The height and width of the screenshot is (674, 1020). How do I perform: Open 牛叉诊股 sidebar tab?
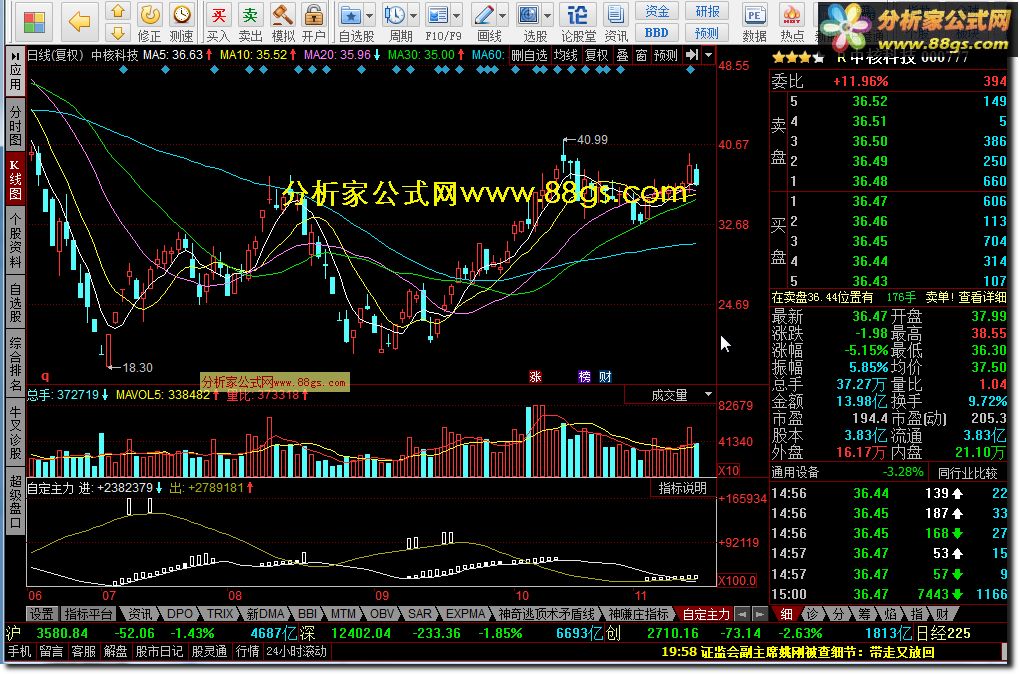(15, 431)
